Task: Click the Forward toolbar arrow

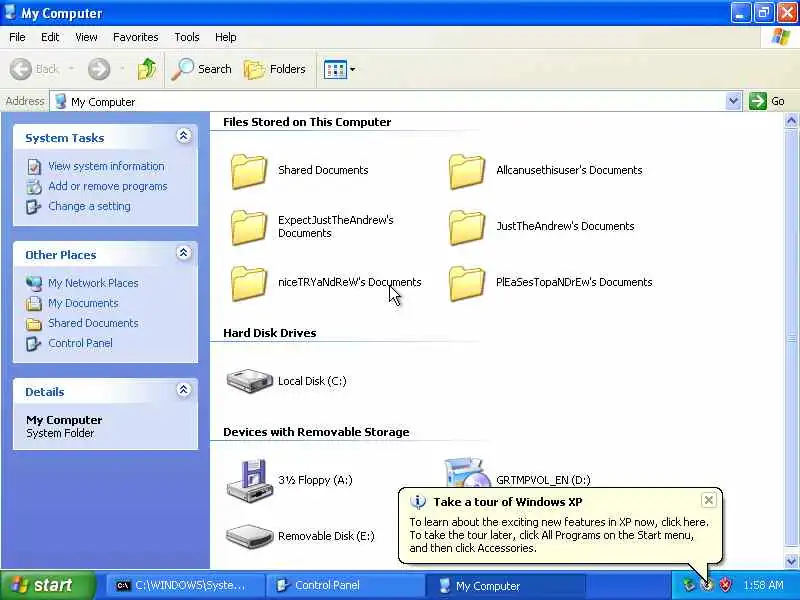Action: click(98, 69)
